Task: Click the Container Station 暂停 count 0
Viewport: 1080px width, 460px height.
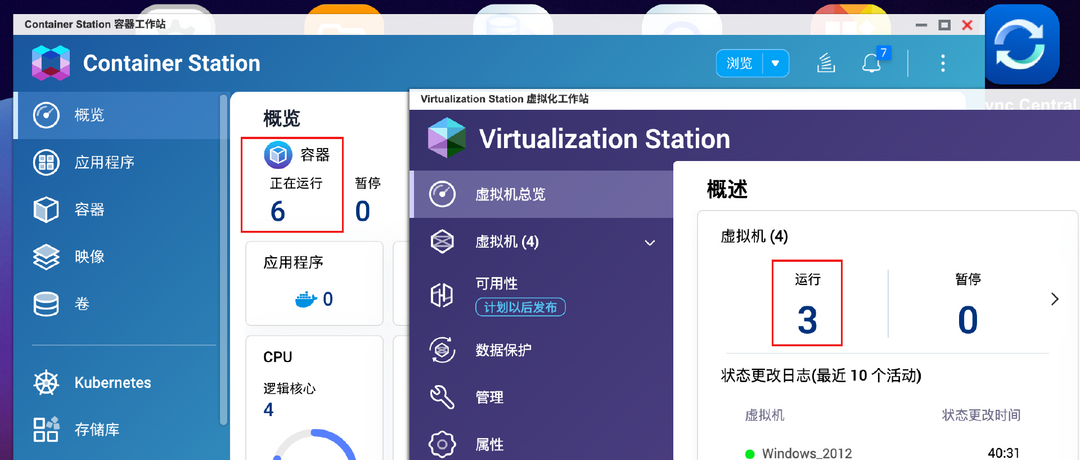Action: [x=363, y=211]
